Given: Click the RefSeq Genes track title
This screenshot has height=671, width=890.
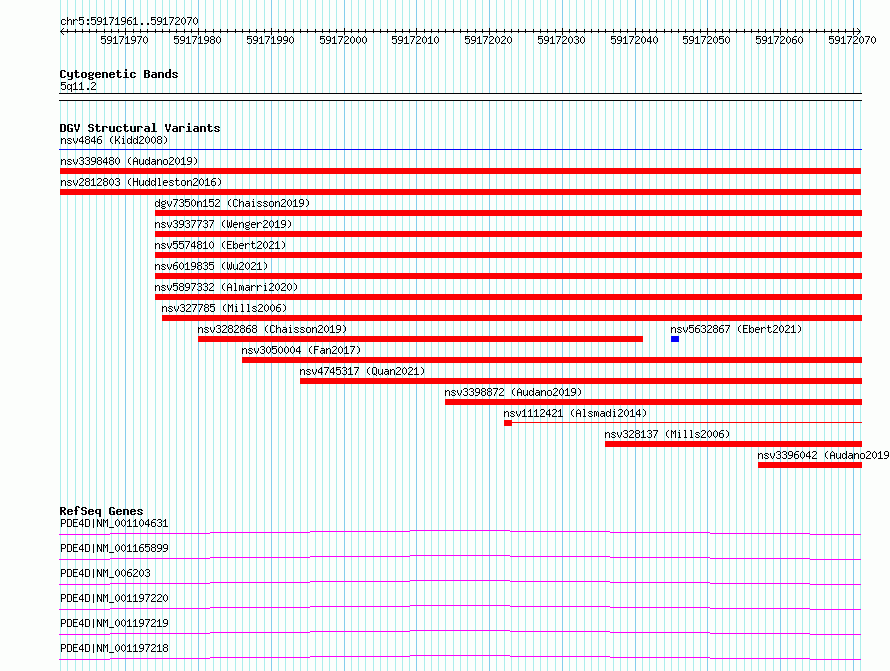Looking at the screenshot, I should coord(101,511).
